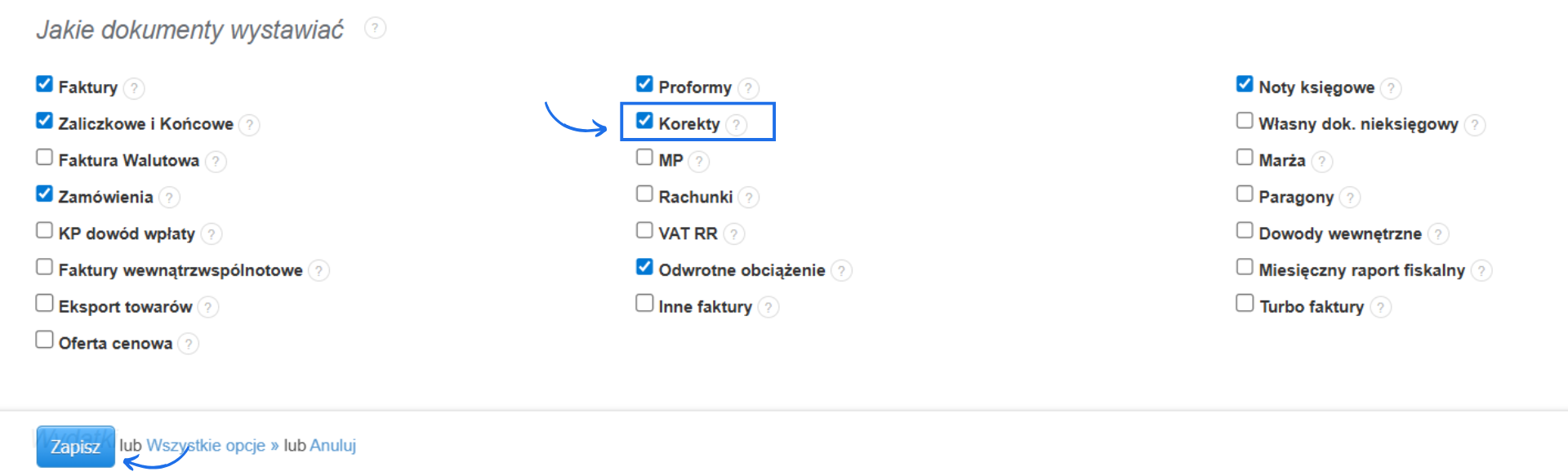Open help for Miesięczny raport fiskalny
This screenshot has width=1568, height=476.
click(1481, 270)
